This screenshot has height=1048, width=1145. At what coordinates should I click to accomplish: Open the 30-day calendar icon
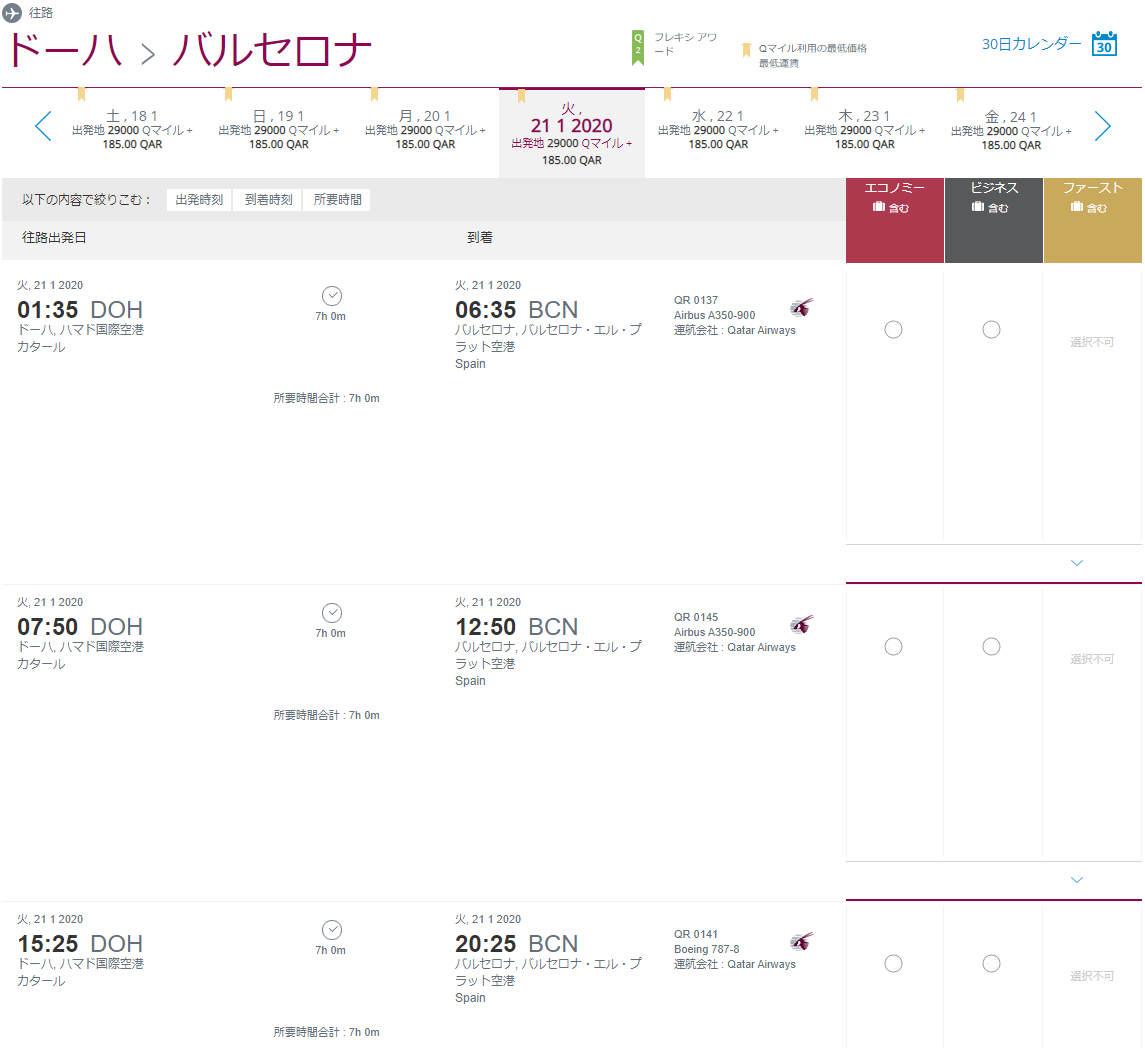tap(1104, 44)
